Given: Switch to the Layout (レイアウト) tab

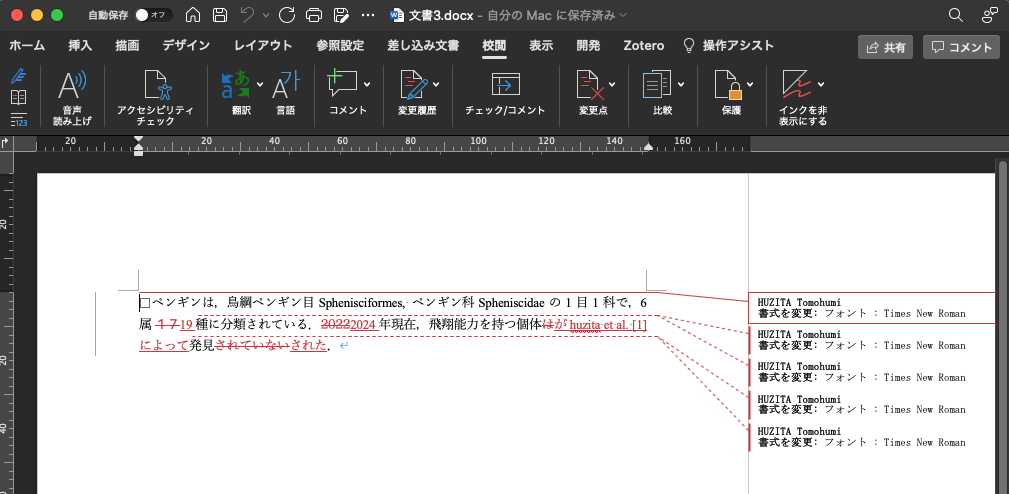Looking at the screenshot, I should [263, 46].
